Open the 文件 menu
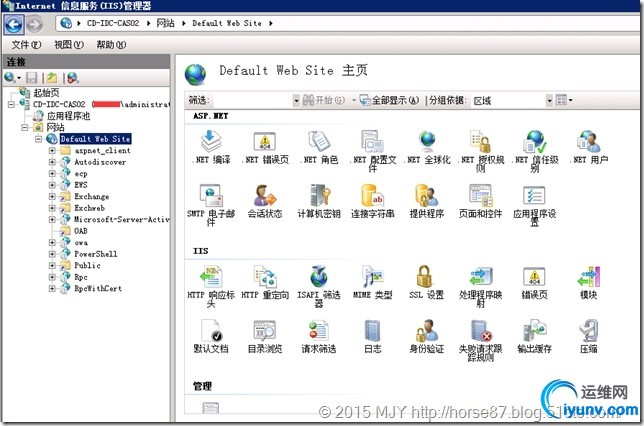The image size is (644, 426). point(26,45)
